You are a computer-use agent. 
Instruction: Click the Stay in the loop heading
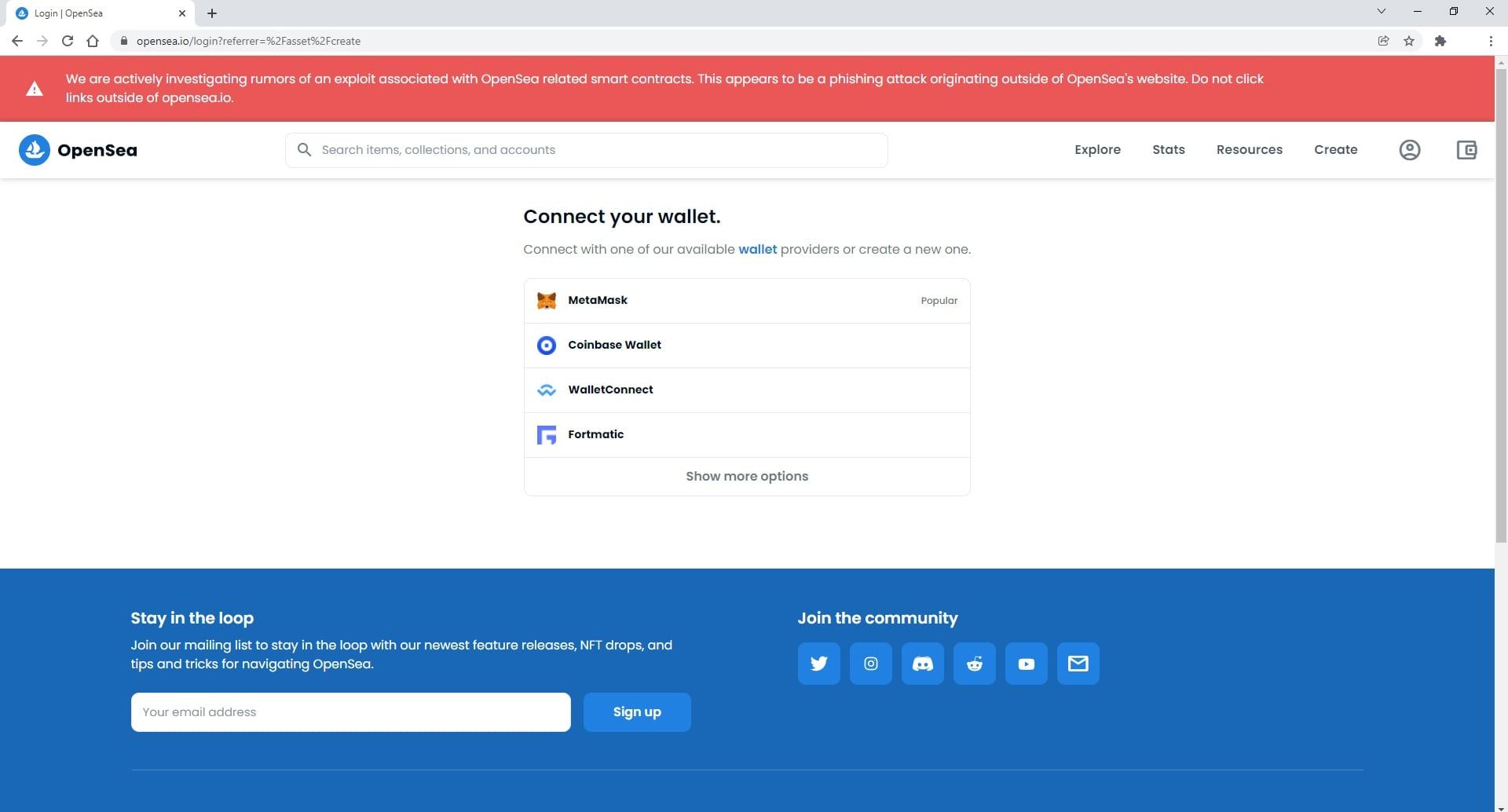pos(192,618)
